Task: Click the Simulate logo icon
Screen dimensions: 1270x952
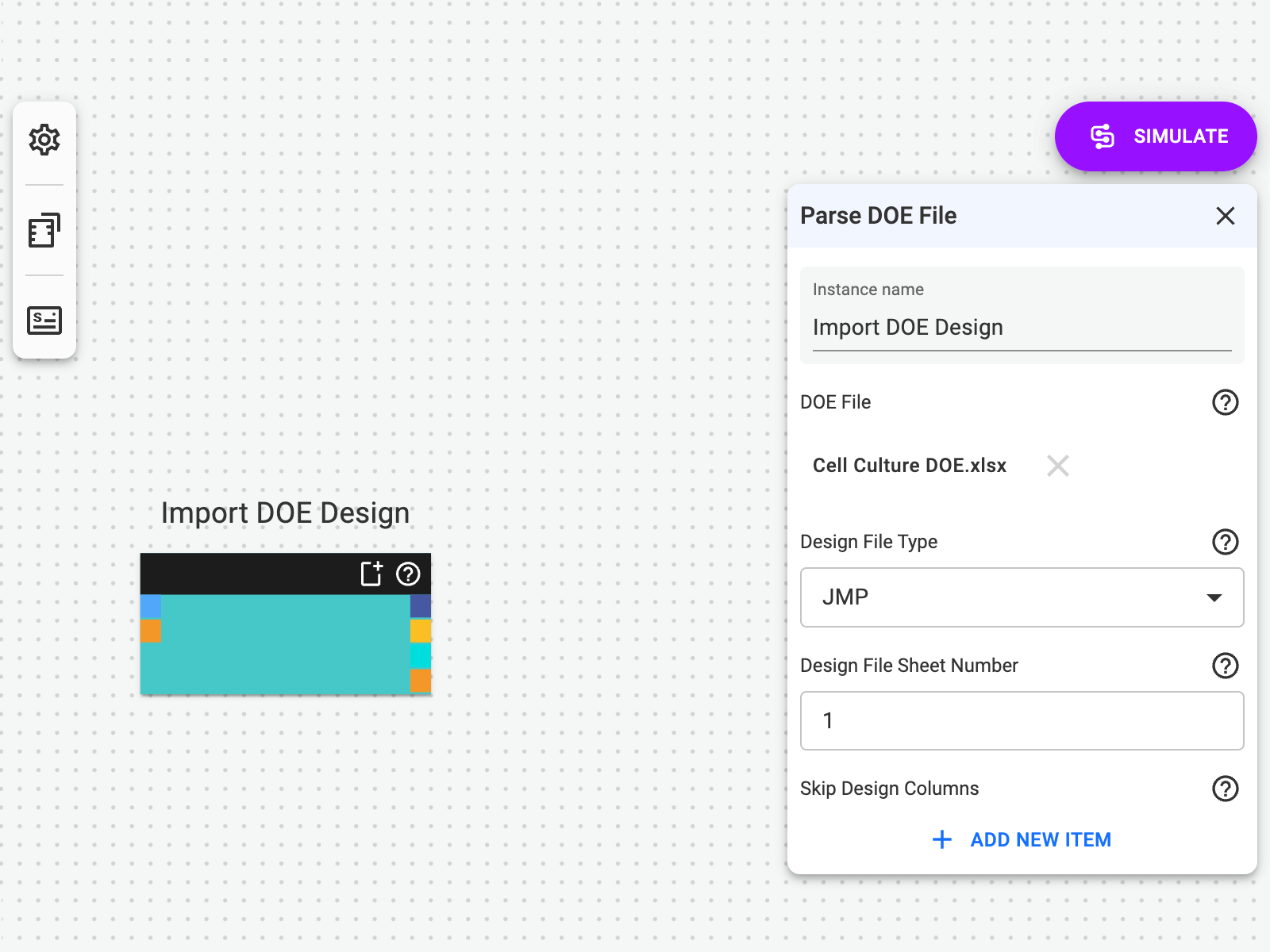Action: click(1103, 136)
